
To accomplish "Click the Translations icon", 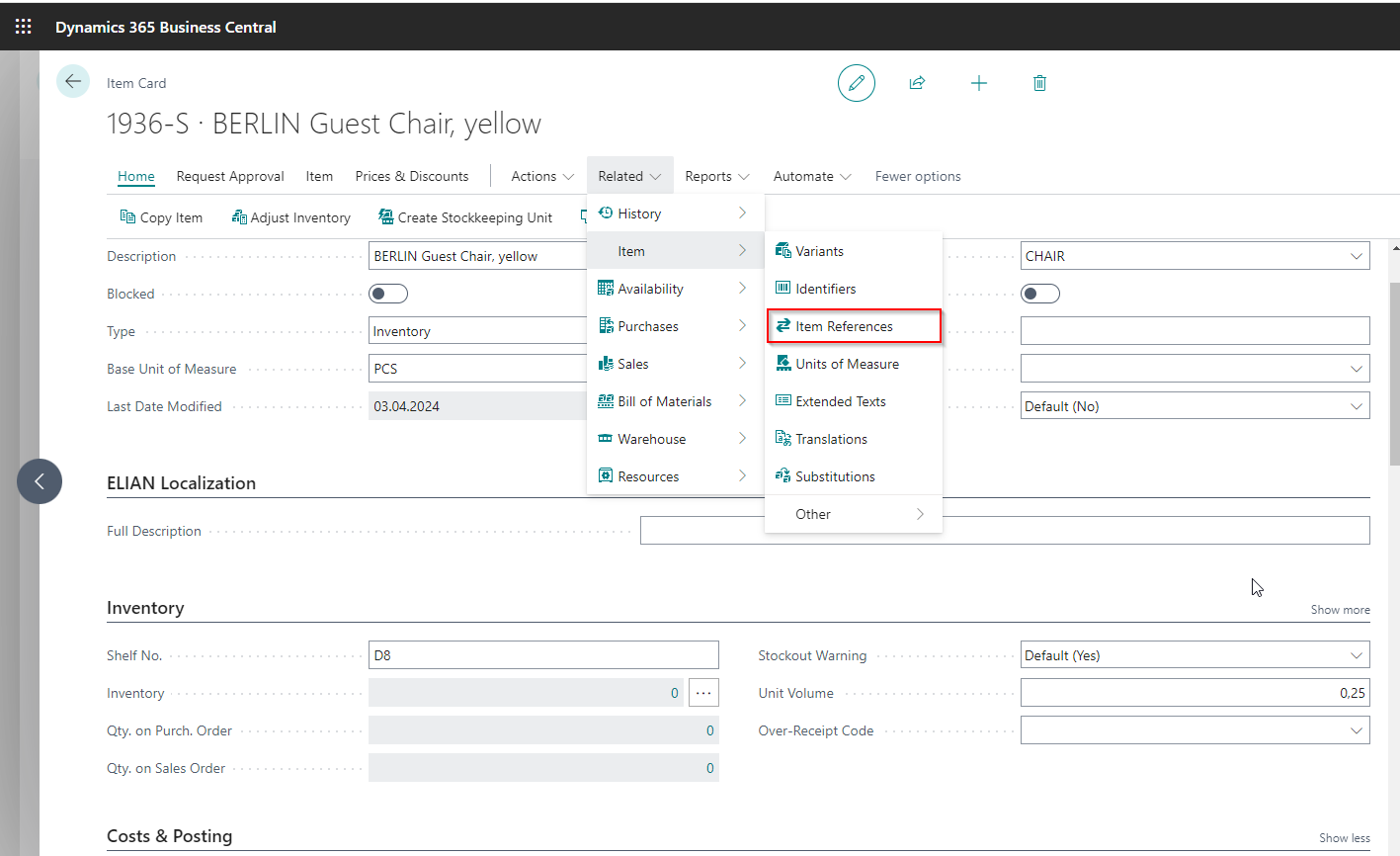I will tap(783, 438).
